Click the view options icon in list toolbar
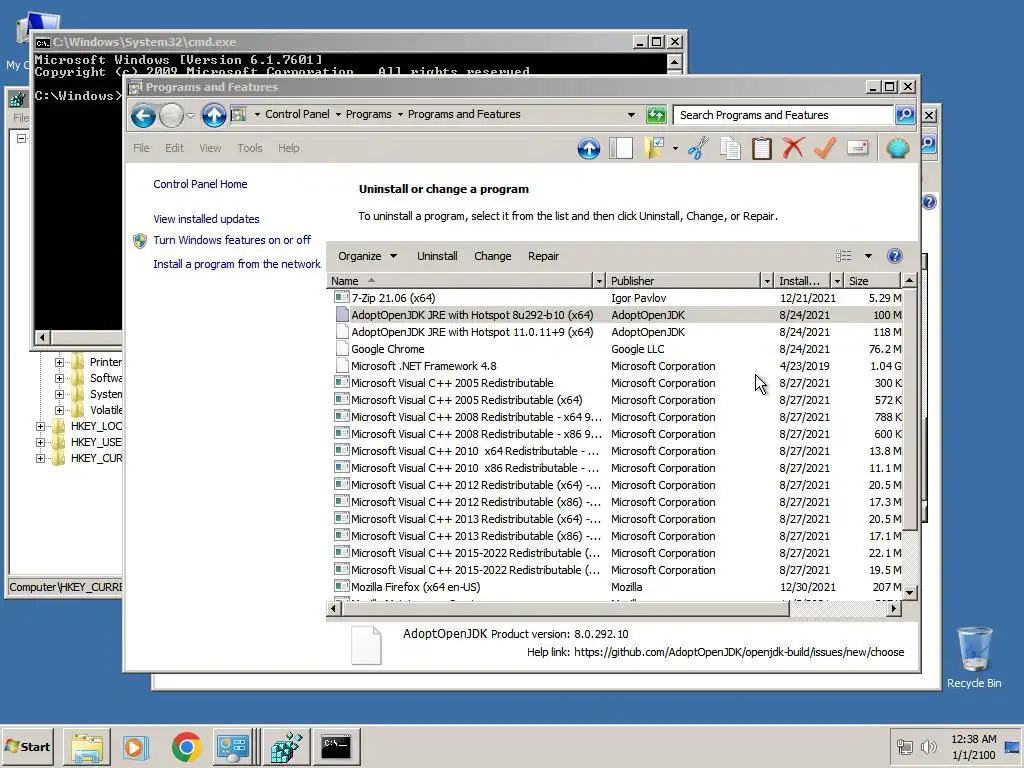The image size is (1024, 768). (x=844, y=256)
